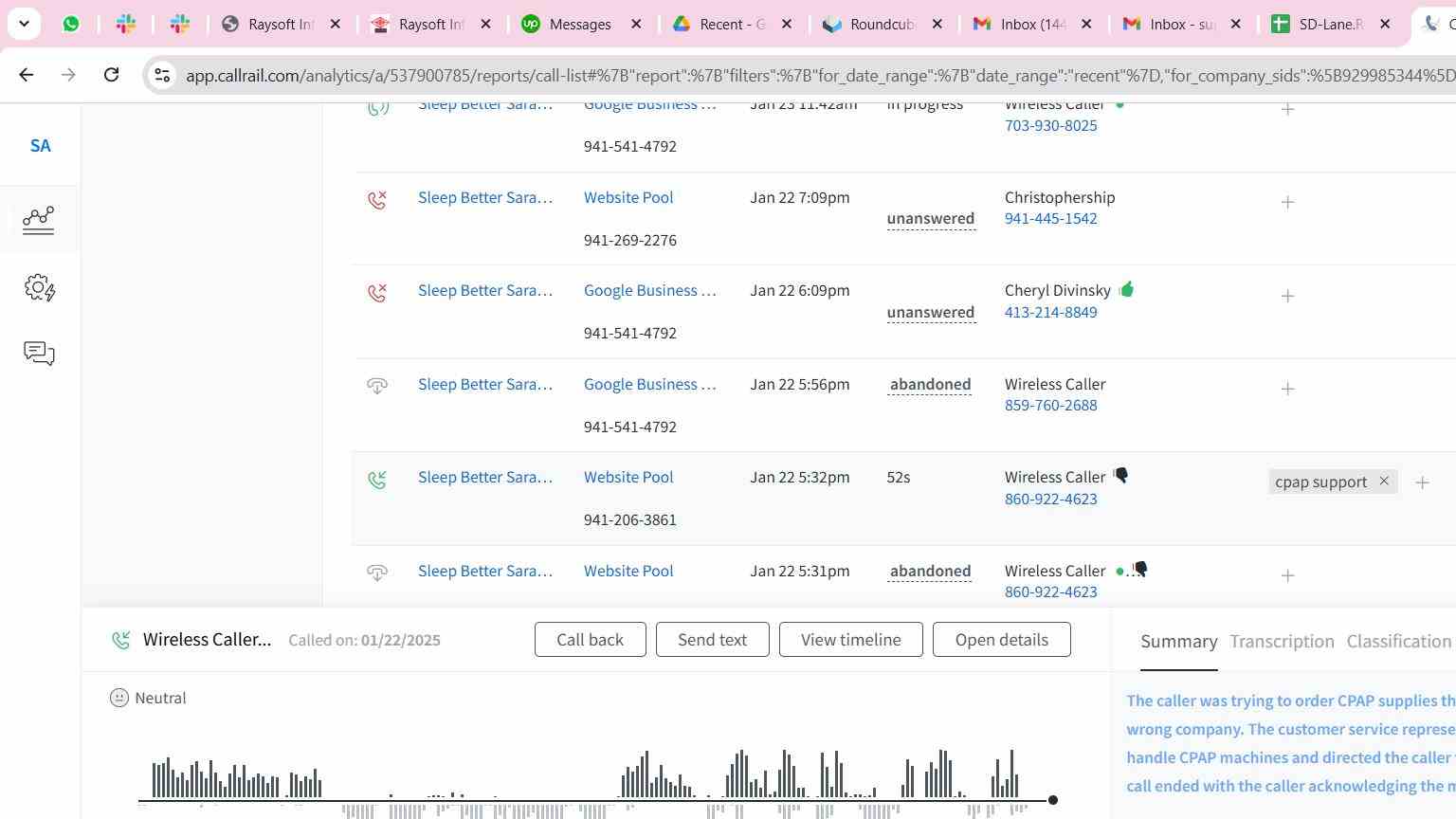Close the Inbox (144) Gmail tab

pyautogui.click(x=1086, y=25)
